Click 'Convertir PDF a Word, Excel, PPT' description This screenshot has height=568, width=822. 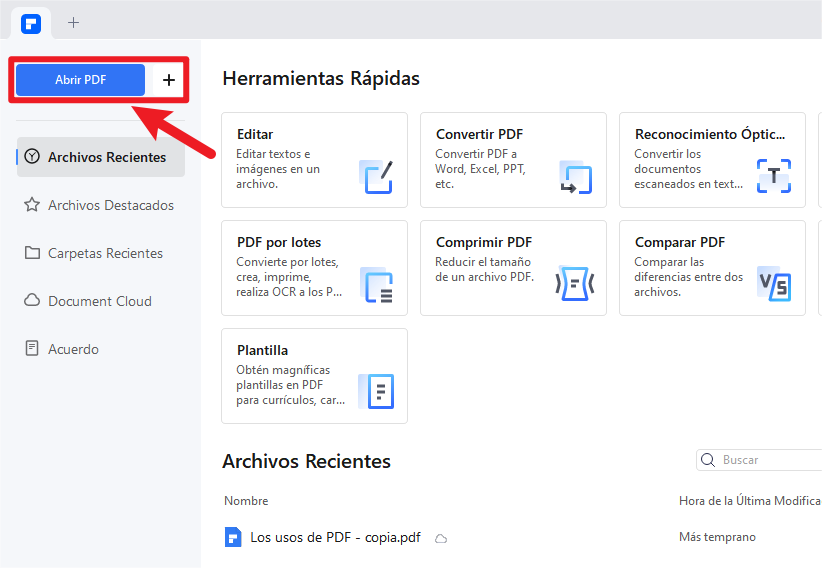pyautogui.click(x=480, y=169)
